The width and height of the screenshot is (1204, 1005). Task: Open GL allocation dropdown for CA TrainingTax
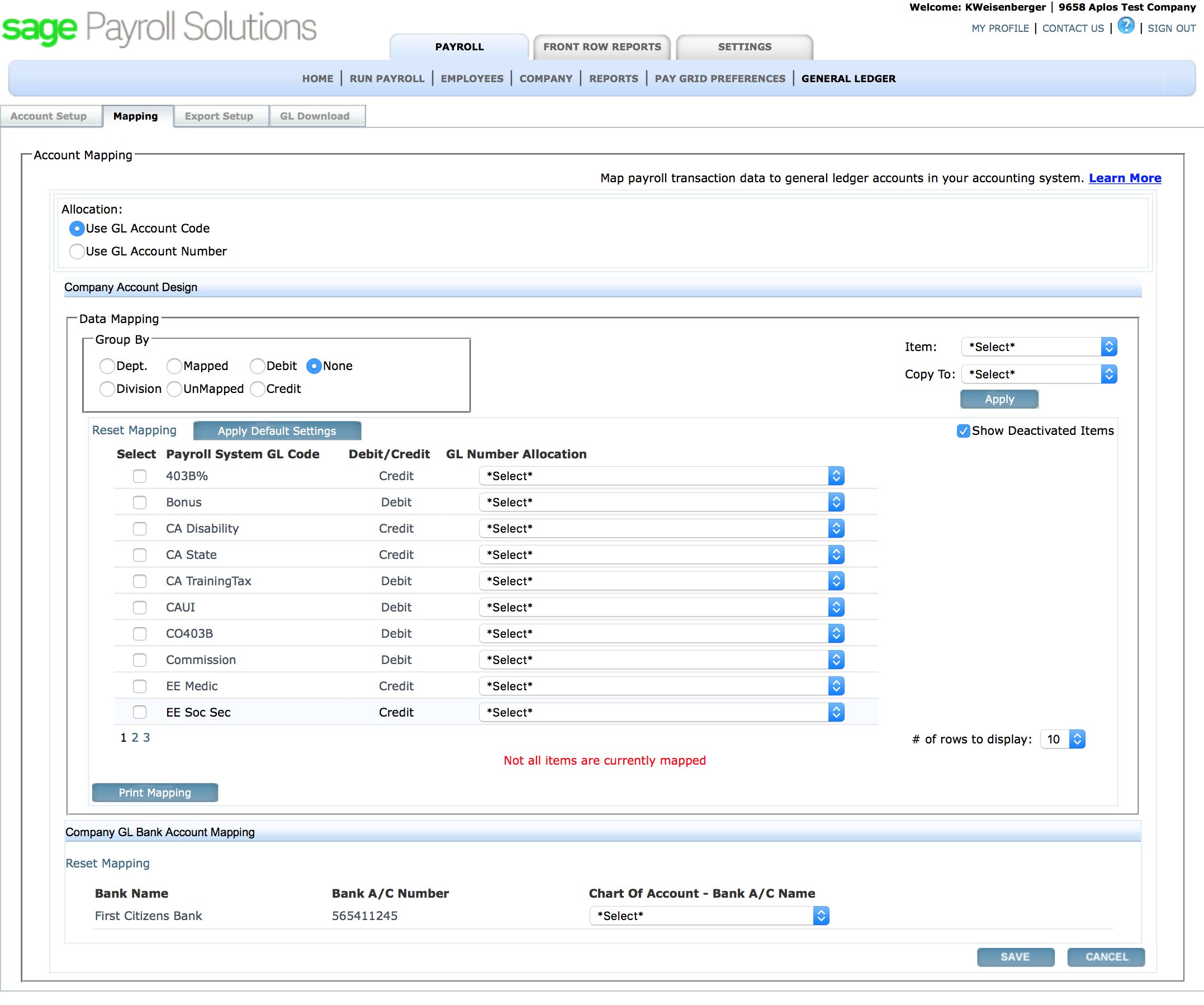(x=662, y=581)
